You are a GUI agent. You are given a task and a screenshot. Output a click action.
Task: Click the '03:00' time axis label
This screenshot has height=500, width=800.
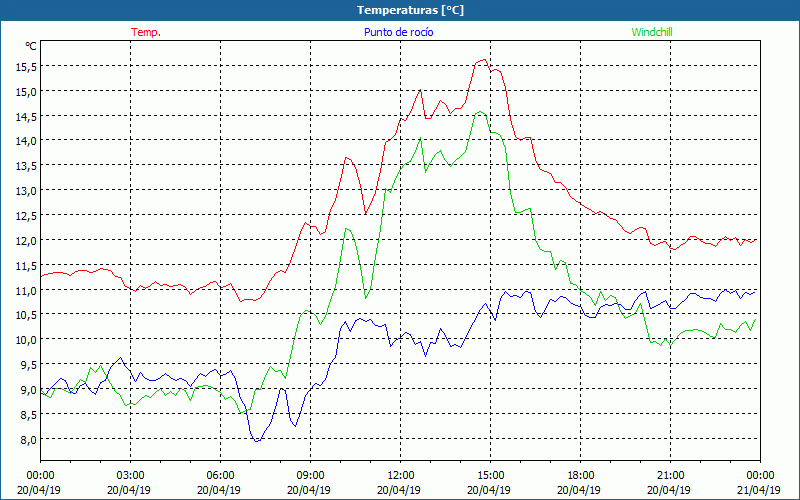point(130,476)
